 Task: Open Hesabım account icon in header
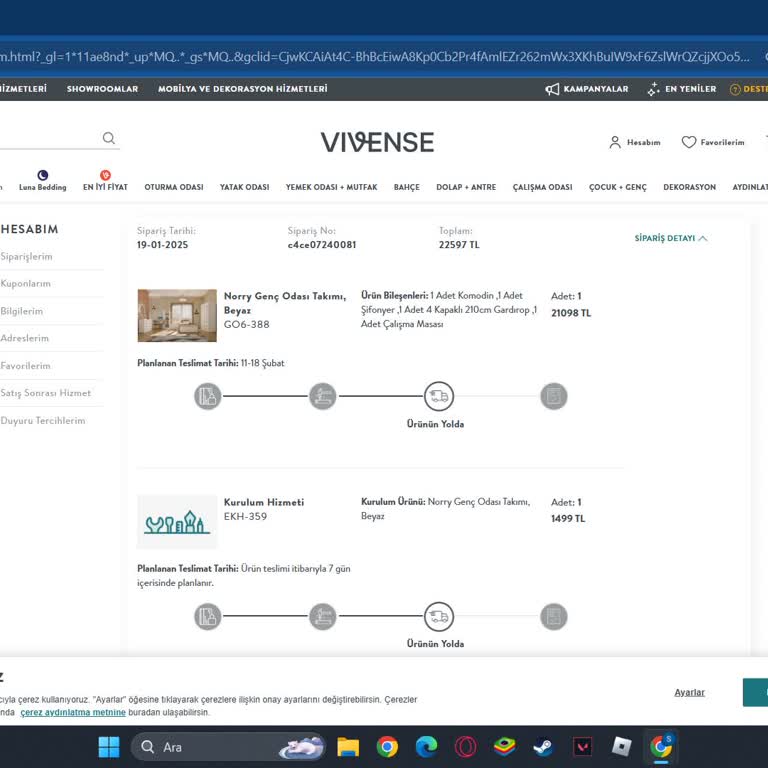tap(615, 142)
